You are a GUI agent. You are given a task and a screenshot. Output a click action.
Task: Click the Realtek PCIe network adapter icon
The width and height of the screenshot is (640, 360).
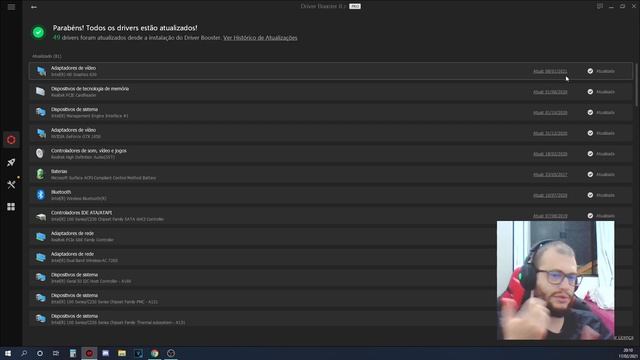pyautogui.click(x=40, y=236)
